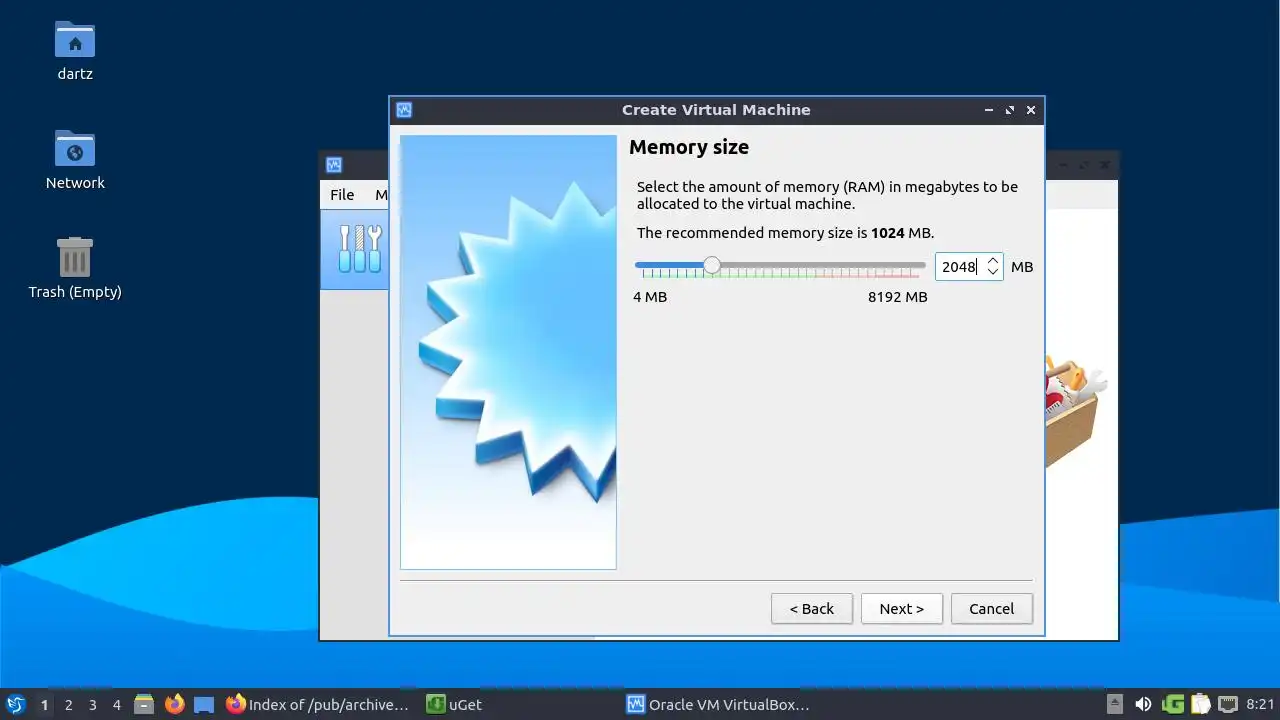The height and width of the screenshot is (720, 1280).
Task: Click the 8192 MB maximum label
Action: 897,297
